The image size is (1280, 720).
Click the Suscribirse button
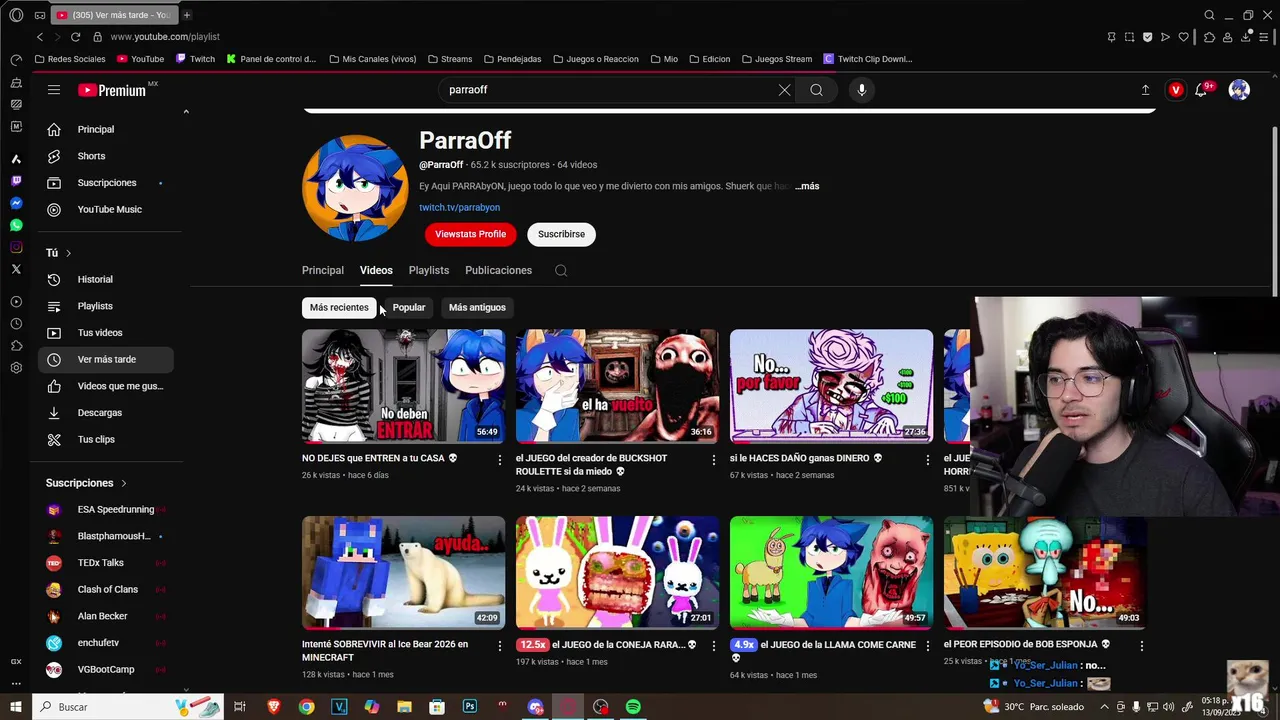[561, 234]
